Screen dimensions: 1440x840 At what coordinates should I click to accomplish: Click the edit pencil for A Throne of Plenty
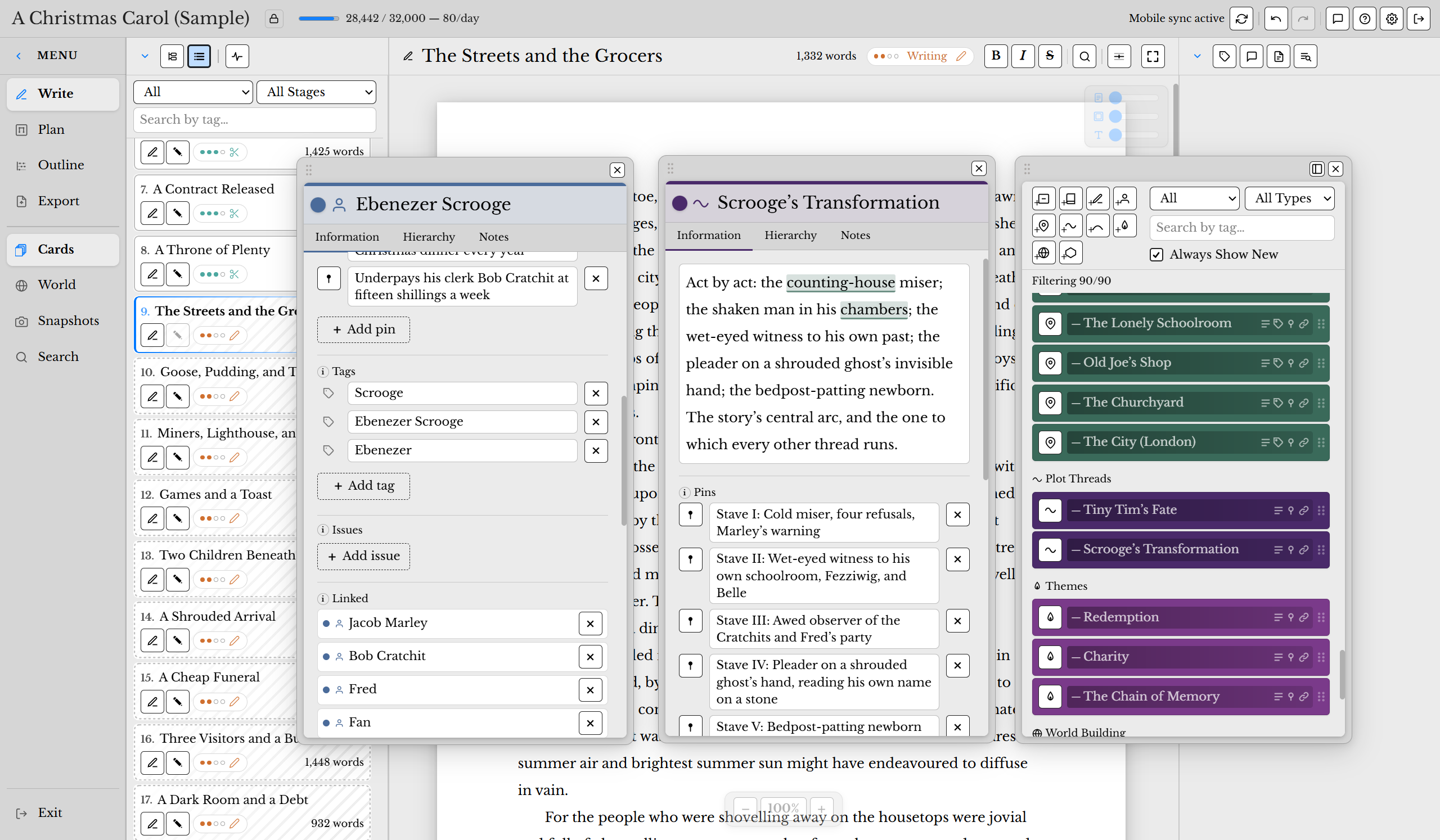coord(152,274)
